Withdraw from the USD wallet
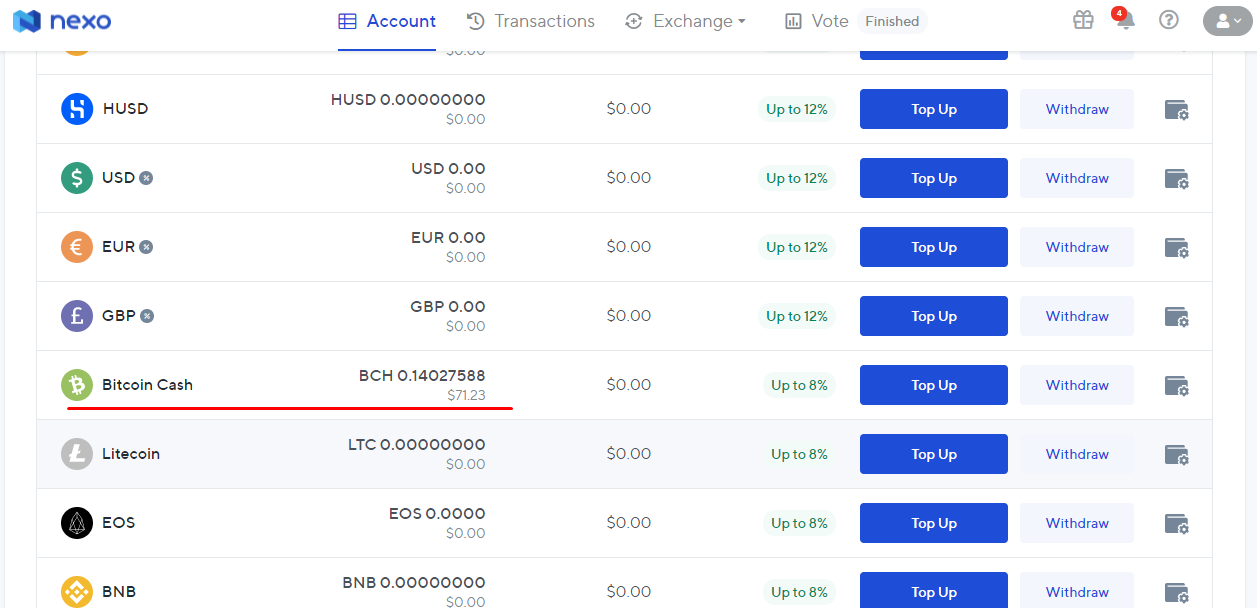 tap(1077, 178)
